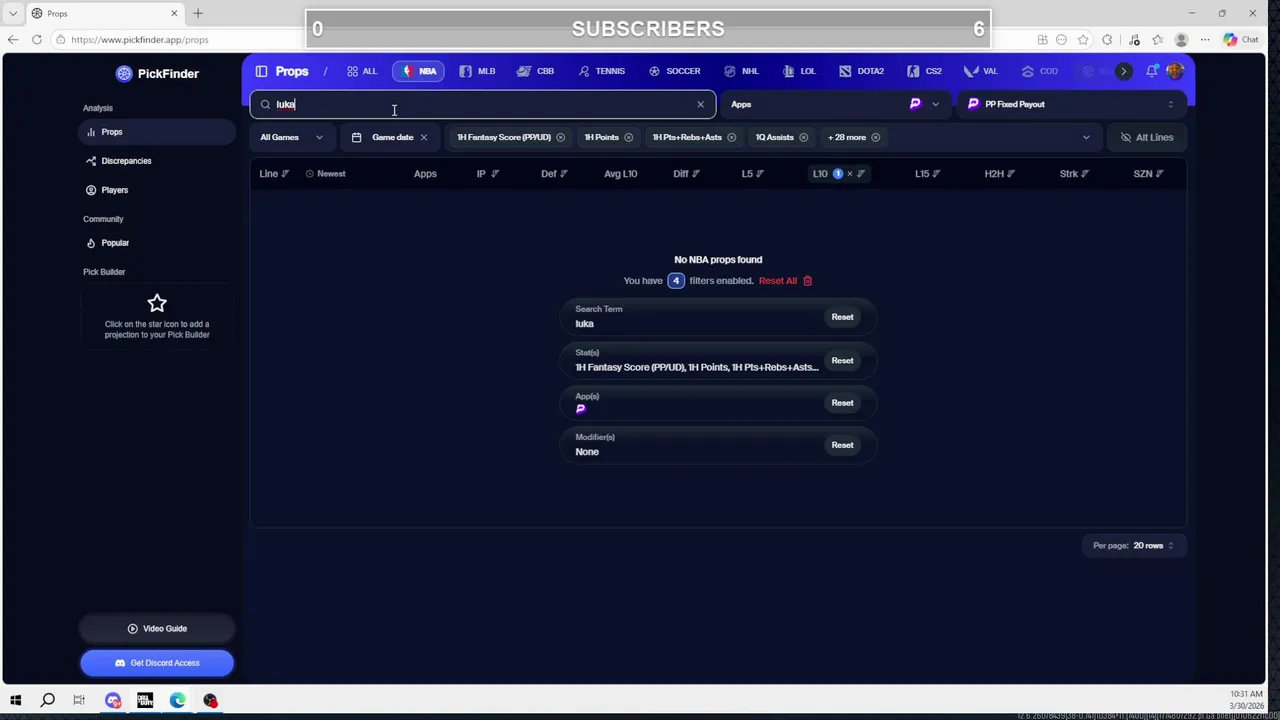Screen dimensions: 1280x720
Task: Open the Apps filter dropdown
Action: point(836,104)
